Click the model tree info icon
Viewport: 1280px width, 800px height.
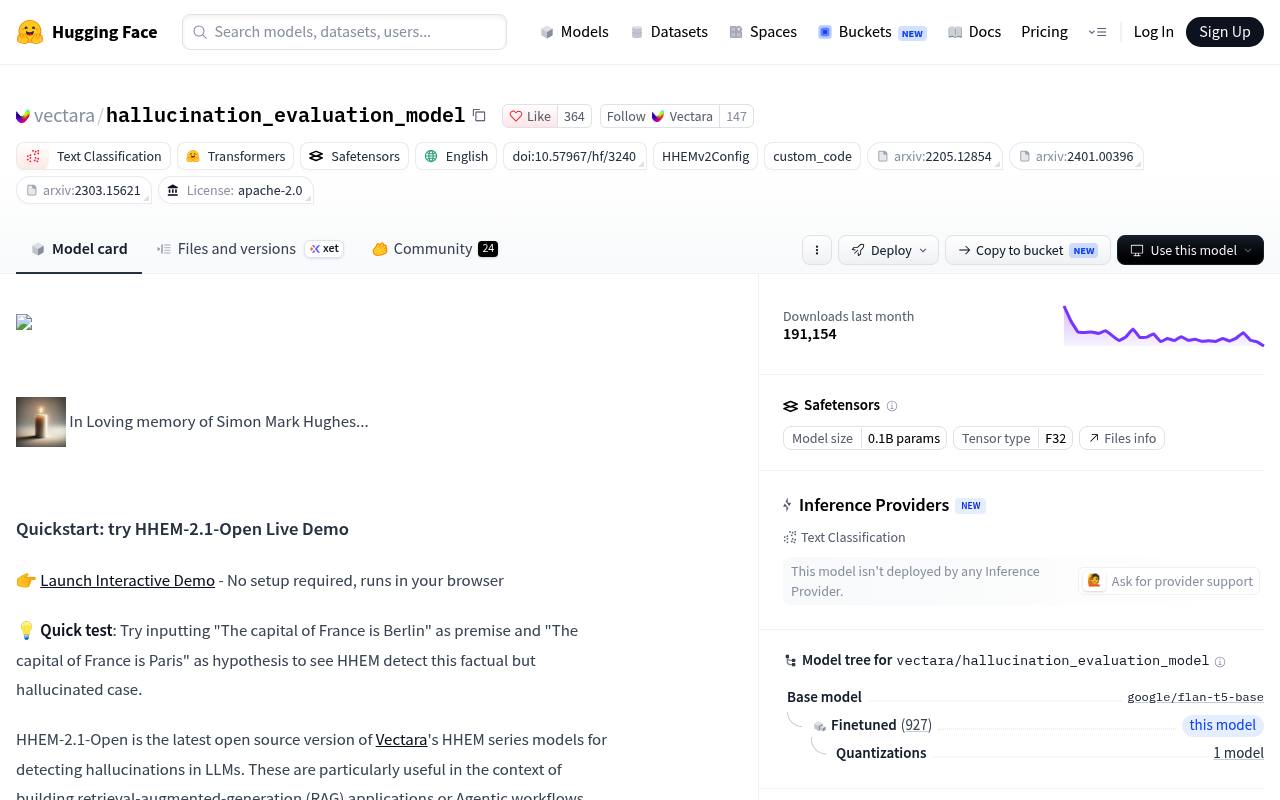tap(1220, 661)
